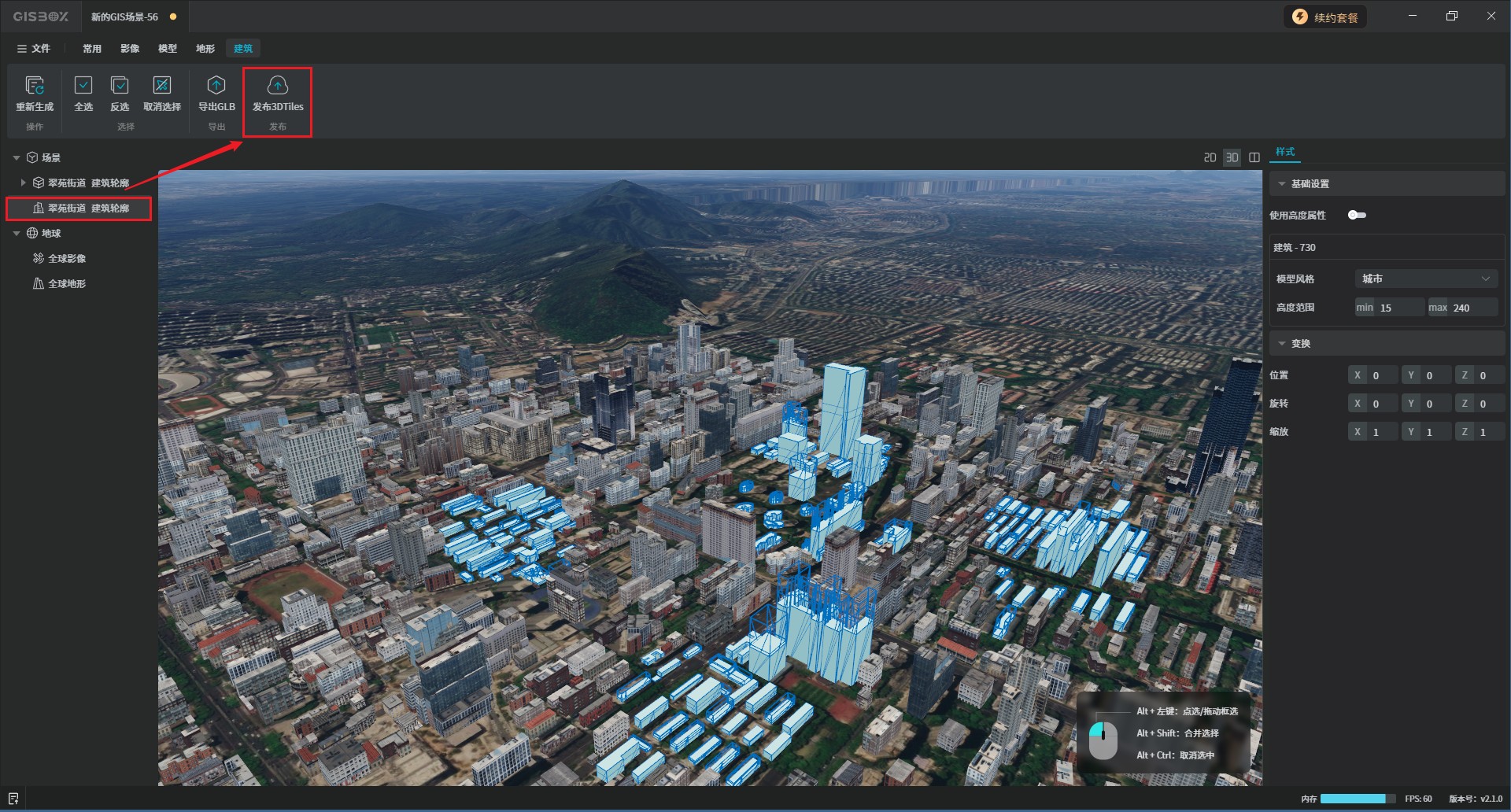Click the 重新生成 regenerate icon
The image size is (1511, 812).
pos(35,85)
